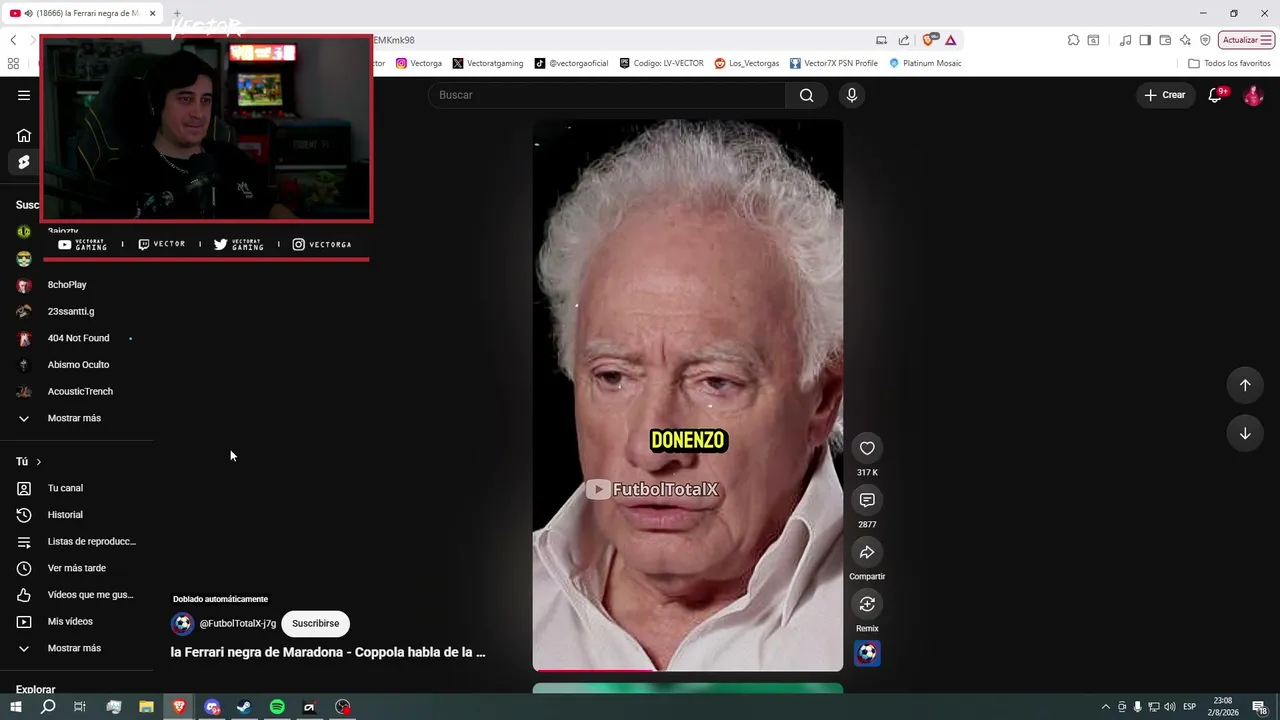Screen dimensions: 1280x720
Task: Open Brave VPN shield icon
Action: [1205, 40]
